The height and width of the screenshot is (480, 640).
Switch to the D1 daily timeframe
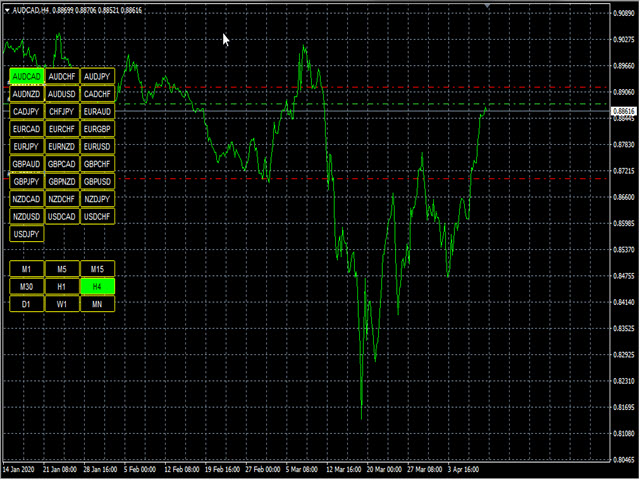coord(27,304)
